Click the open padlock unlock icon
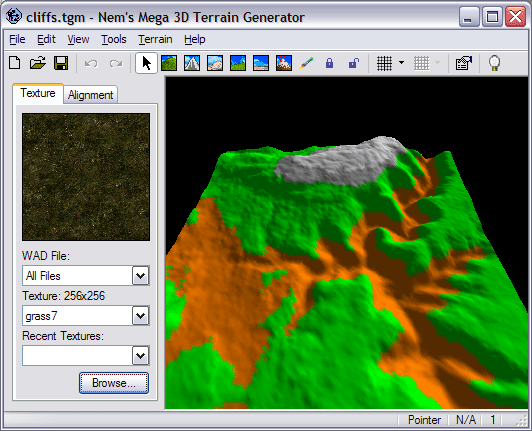The width and height of the screenshot is (532, 431). tap(354, 63)
